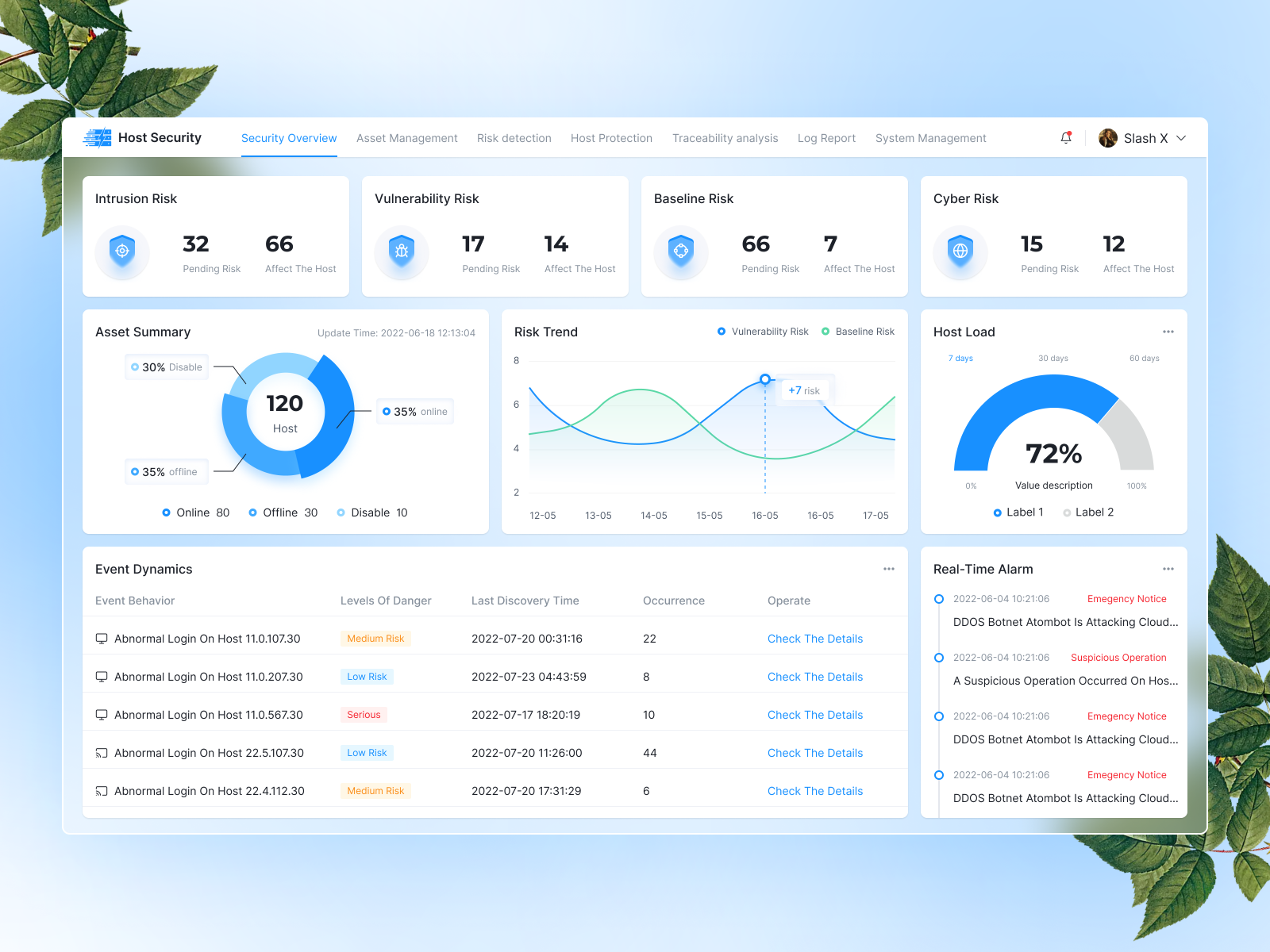Click the screencast icon beside Host 22.5.107.30
Image resolution: width=1270 pixels, height=952 pixels.
click(x=101, y=753)
